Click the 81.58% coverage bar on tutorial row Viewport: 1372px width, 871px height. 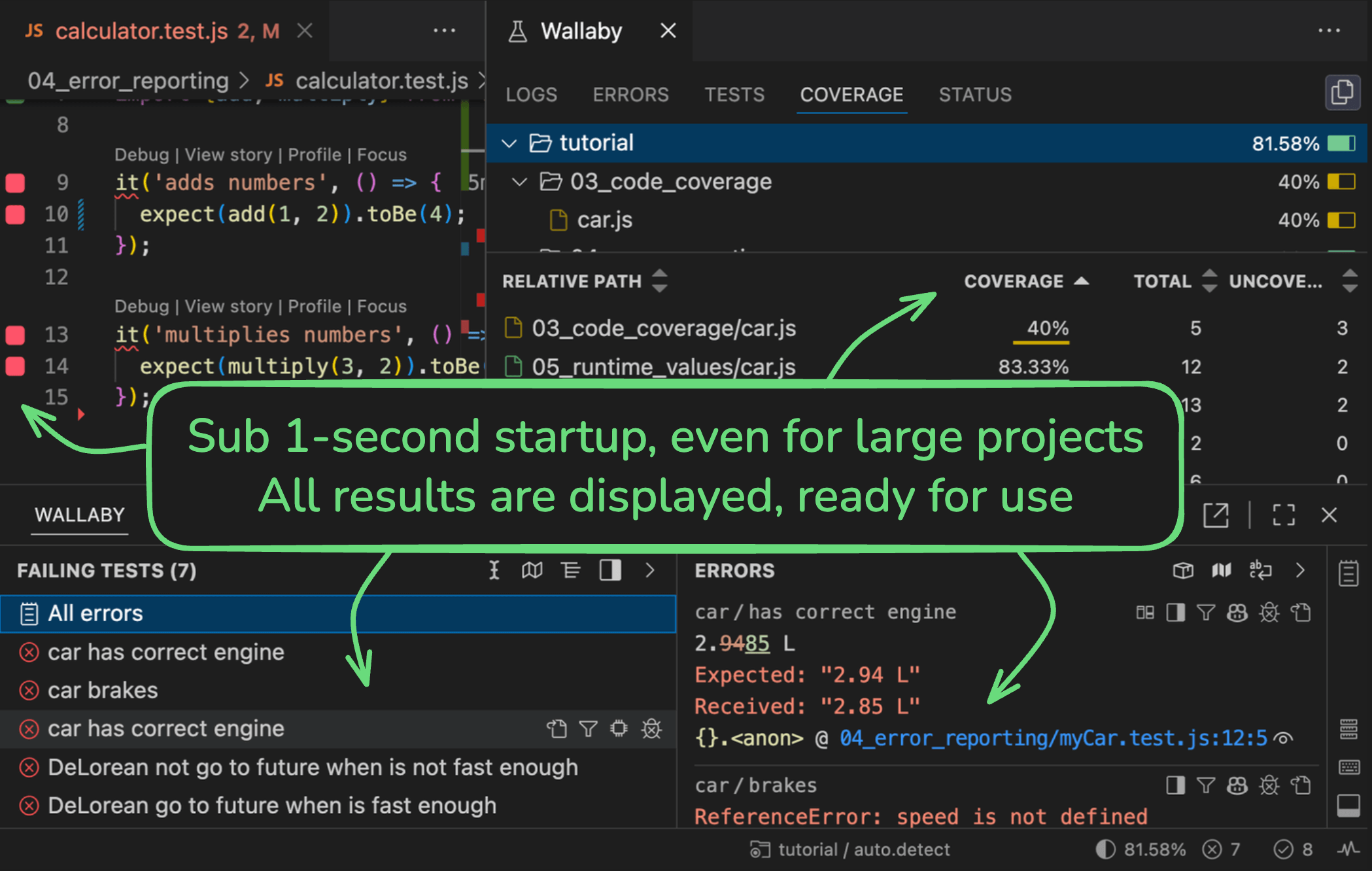tap(1341, 143)
